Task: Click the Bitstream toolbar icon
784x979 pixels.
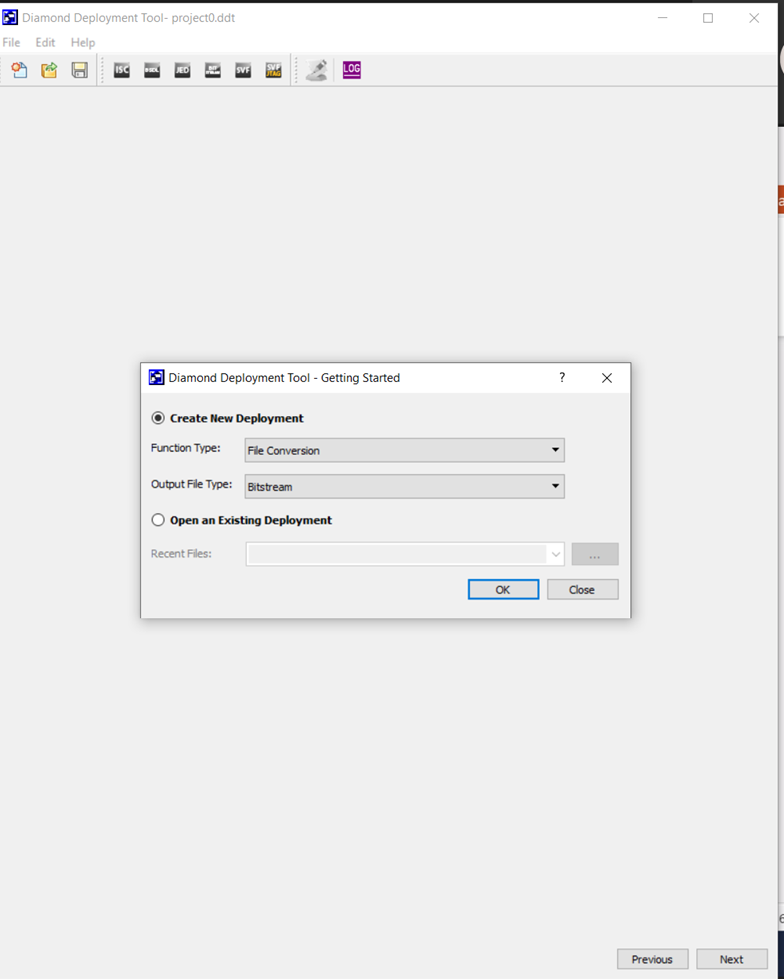Action: coord(213,70)
